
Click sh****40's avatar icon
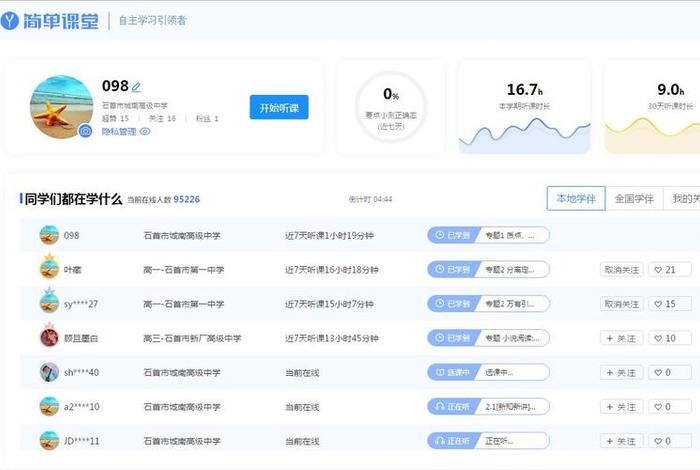pyautogui.click(x=49, y=372)
